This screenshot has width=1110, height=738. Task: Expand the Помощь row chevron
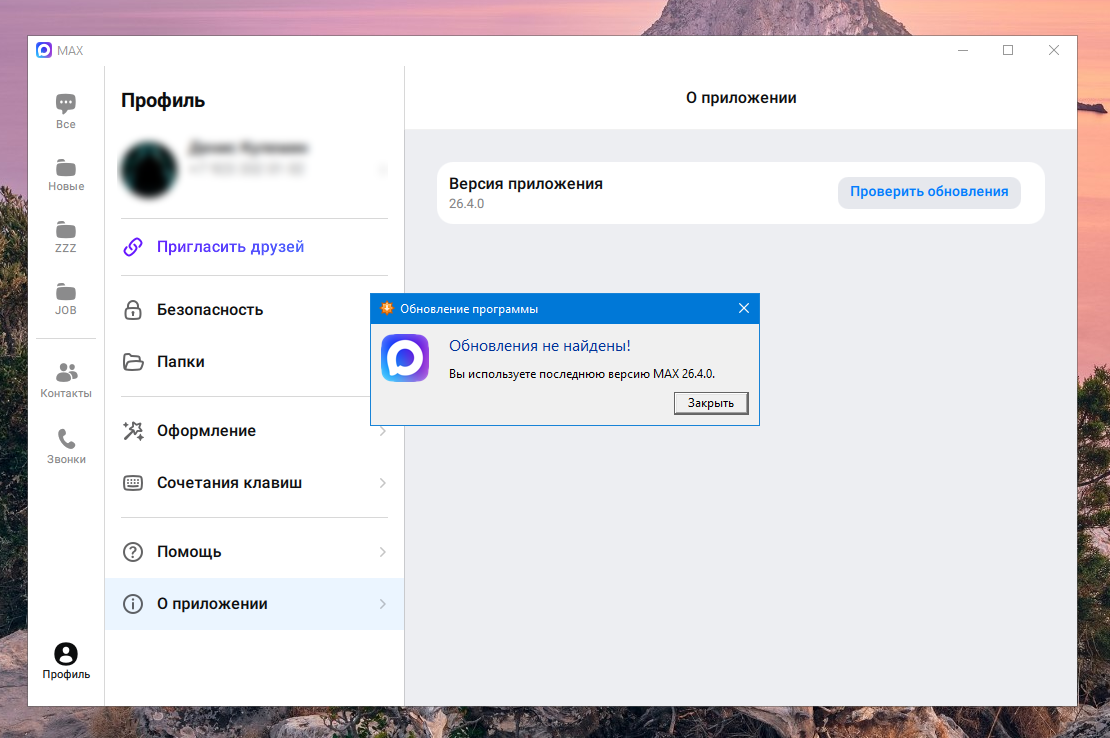(382, 552)
